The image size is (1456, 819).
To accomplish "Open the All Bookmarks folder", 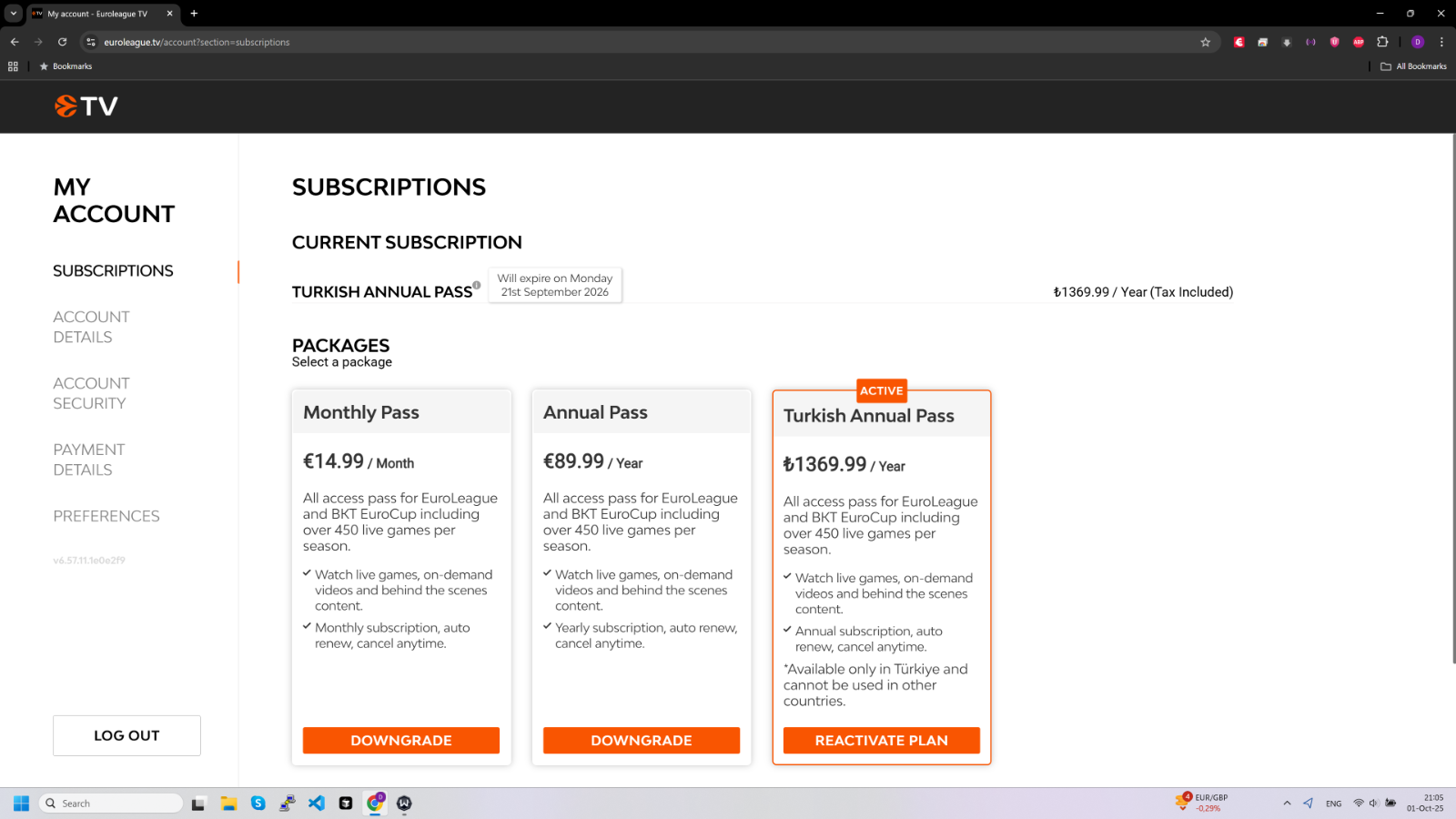I will click(1413, 66).
